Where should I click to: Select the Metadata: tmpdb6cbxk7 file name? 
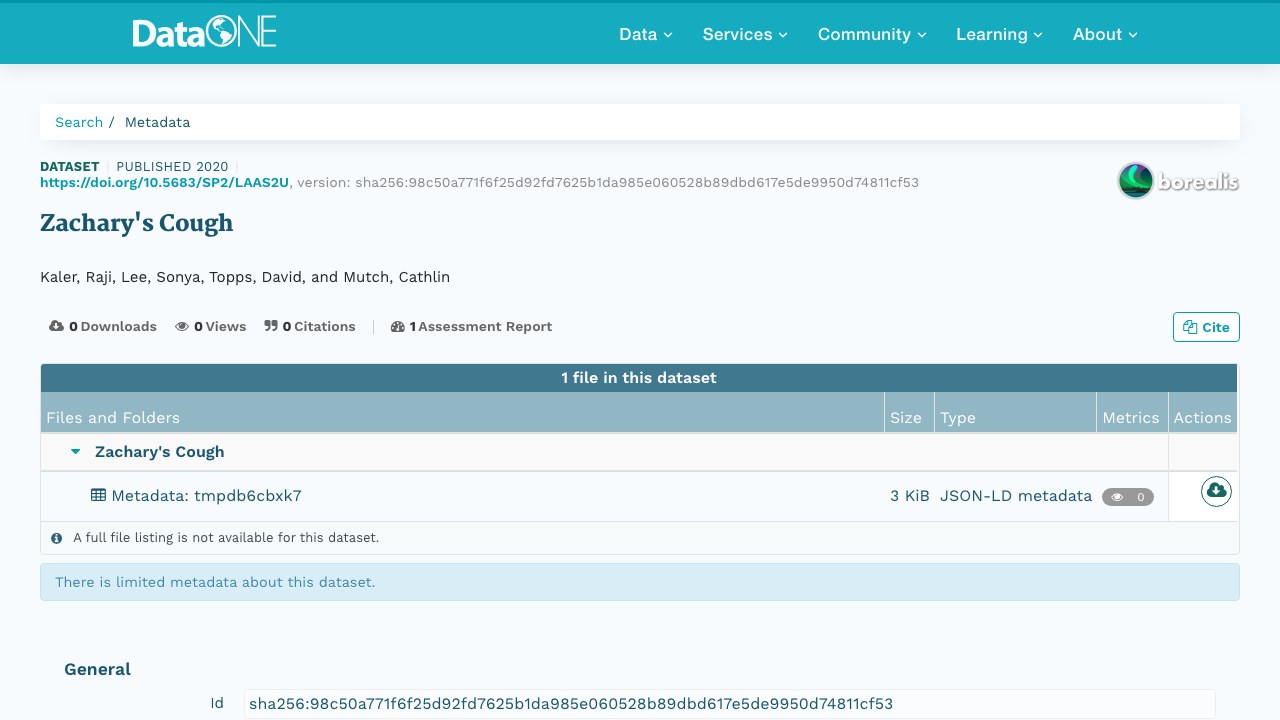tap(206, 496)
